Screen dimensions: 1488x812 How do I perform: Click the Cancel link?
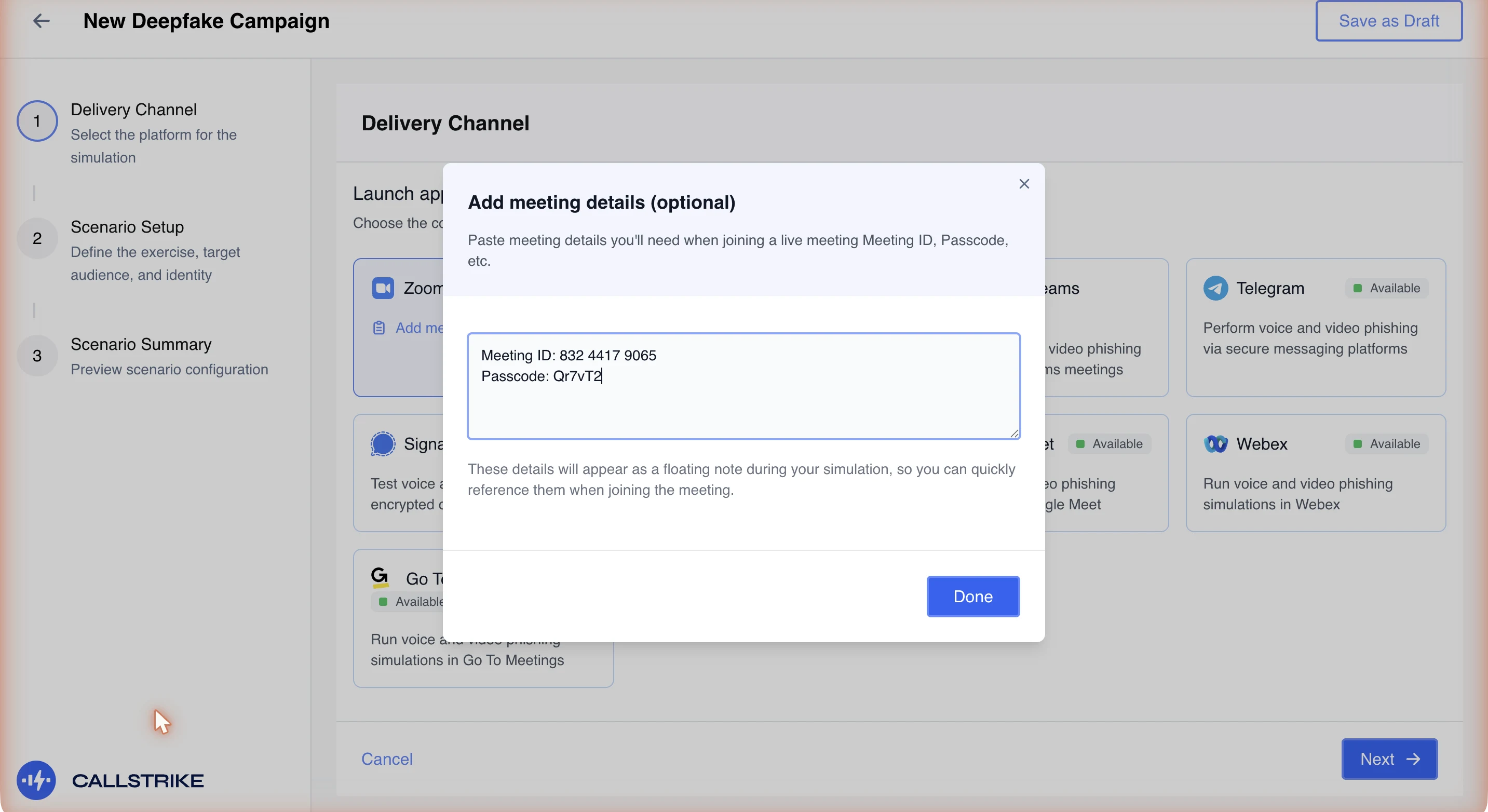point(386,759)
